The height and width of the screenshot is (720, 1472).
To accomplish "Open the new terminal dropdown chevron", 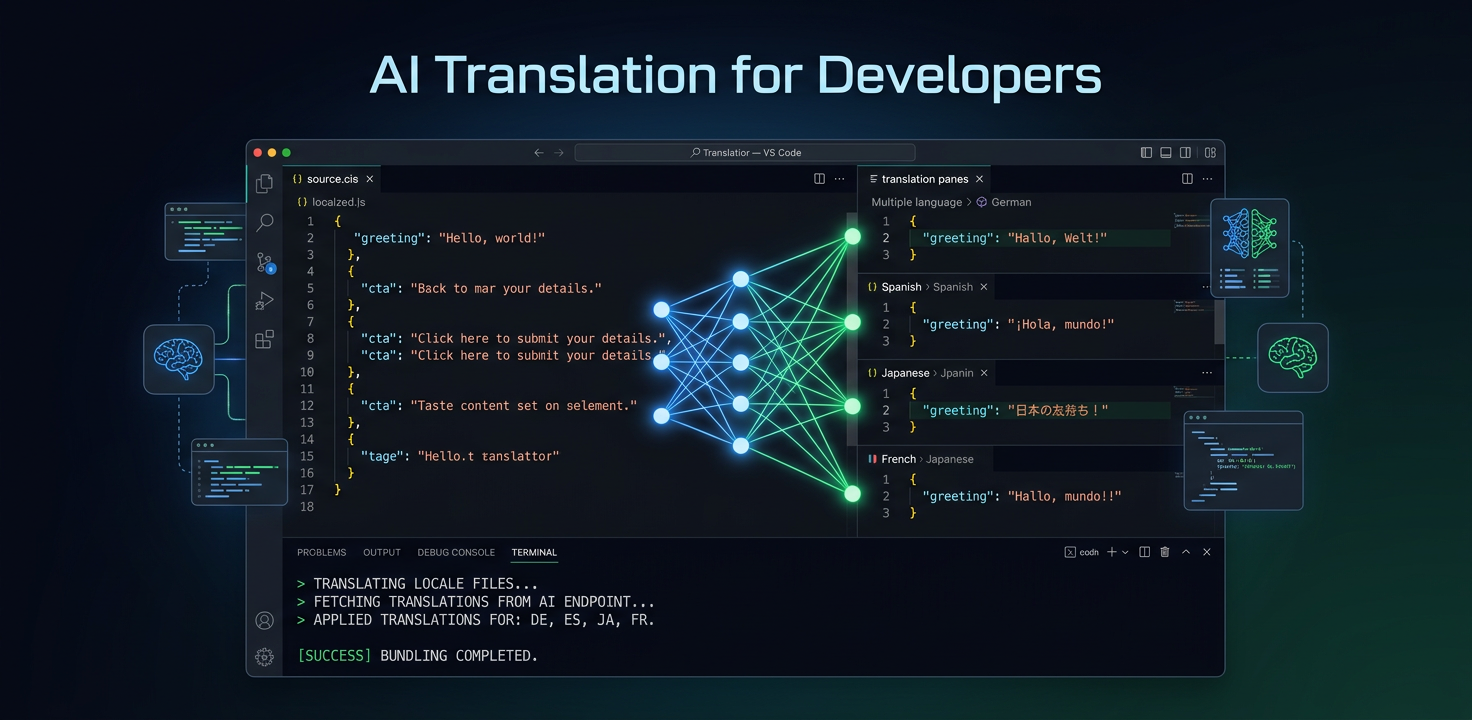I will (x=1125, y=552).
